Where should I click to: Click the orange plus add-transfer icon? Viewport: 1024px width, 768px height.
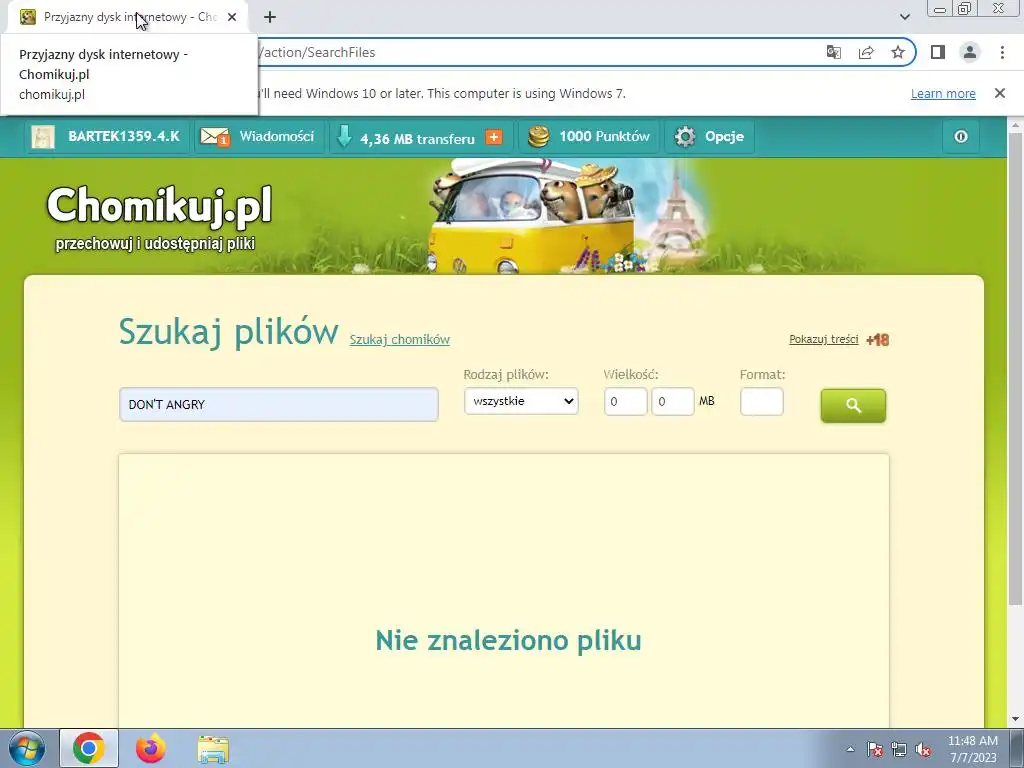pos(494,137)
